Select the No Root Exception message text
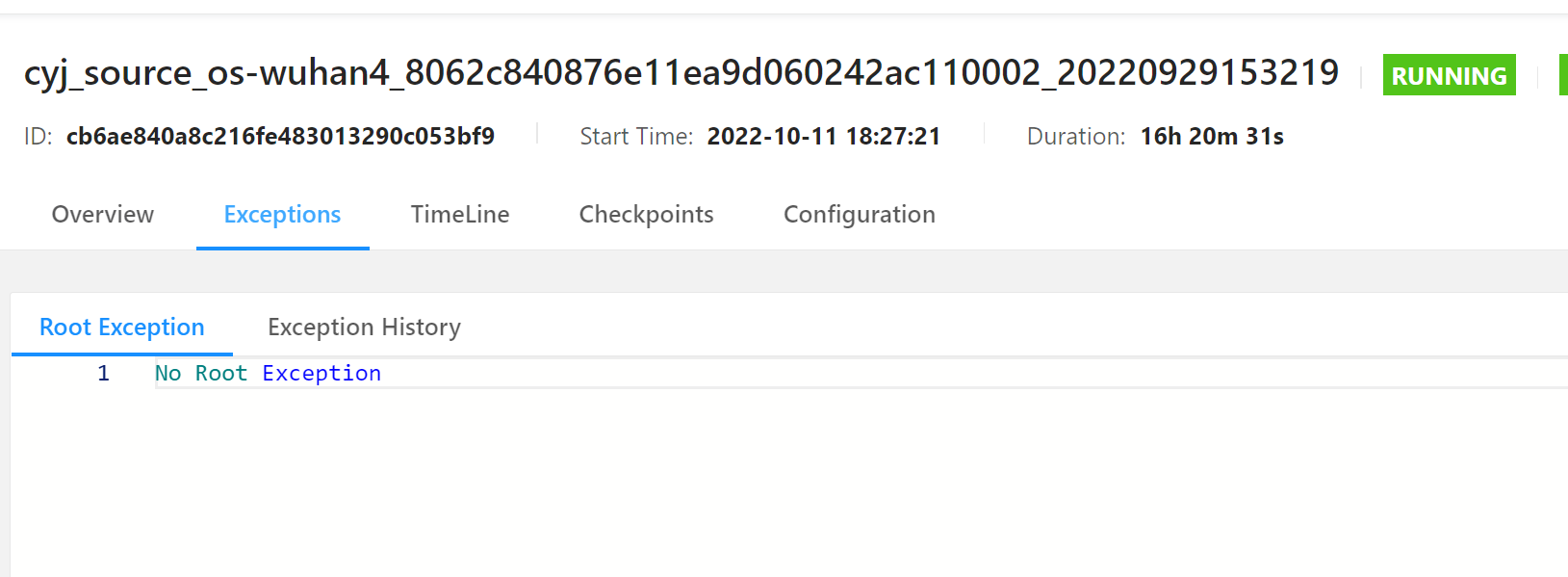1568x577 pixels. click(x=268, y=373)
